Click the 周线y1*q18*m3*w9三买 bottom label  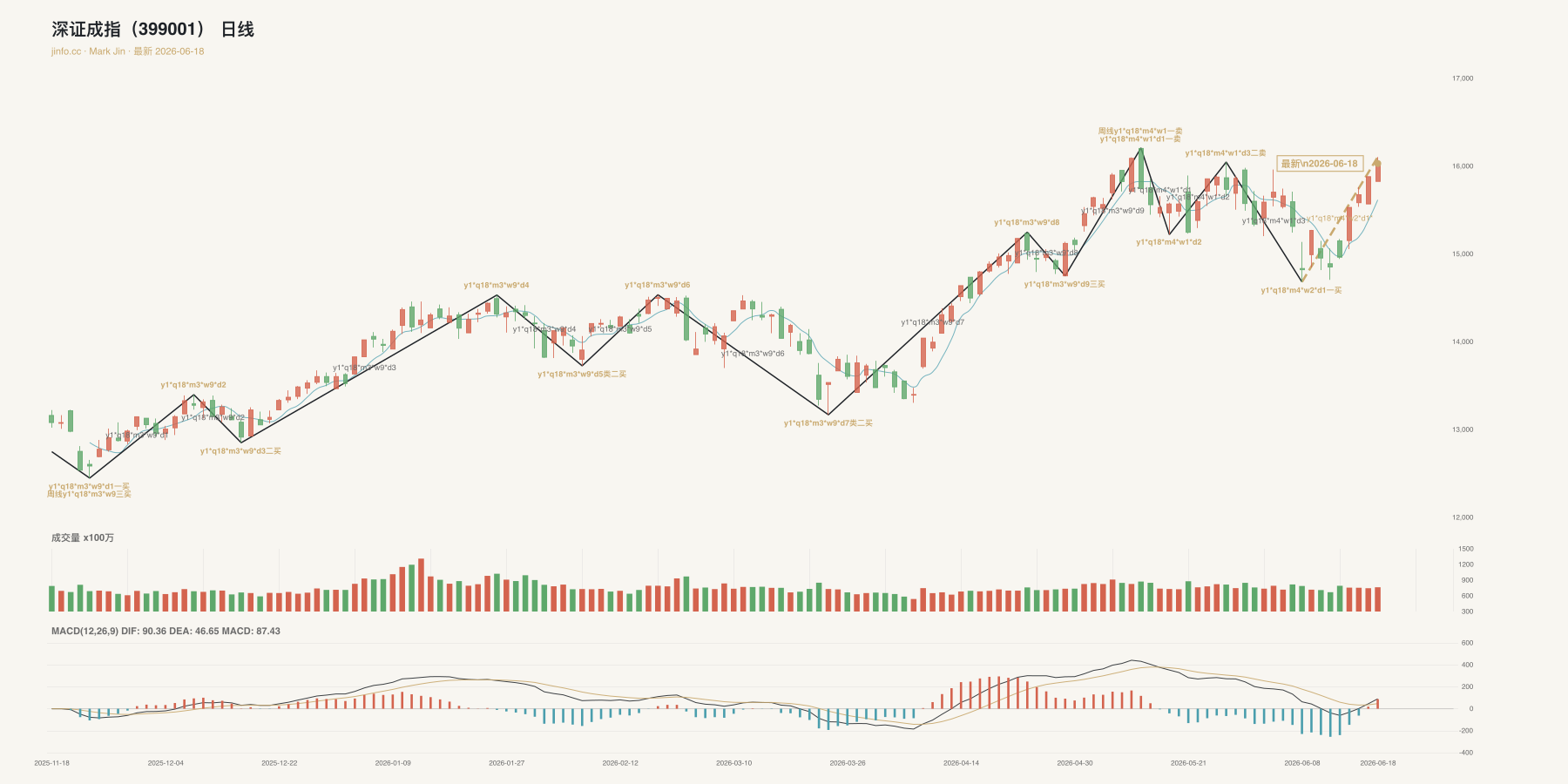tap(89, 495)
